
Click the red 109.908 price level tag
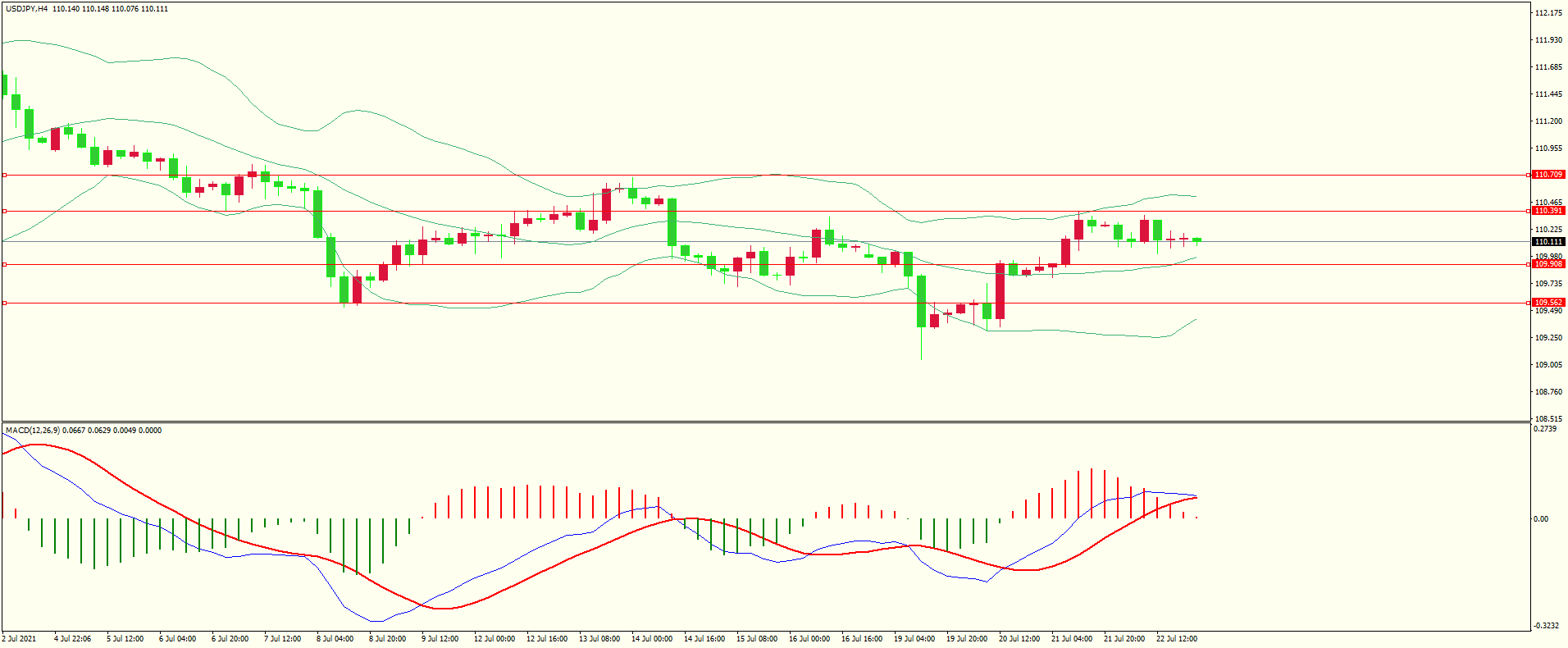click(x=1548, y=264)
